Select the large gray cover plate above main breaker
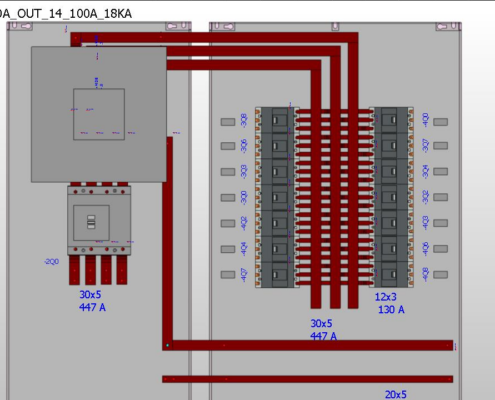This screenshot has width=495, height=400. [99, 114]
